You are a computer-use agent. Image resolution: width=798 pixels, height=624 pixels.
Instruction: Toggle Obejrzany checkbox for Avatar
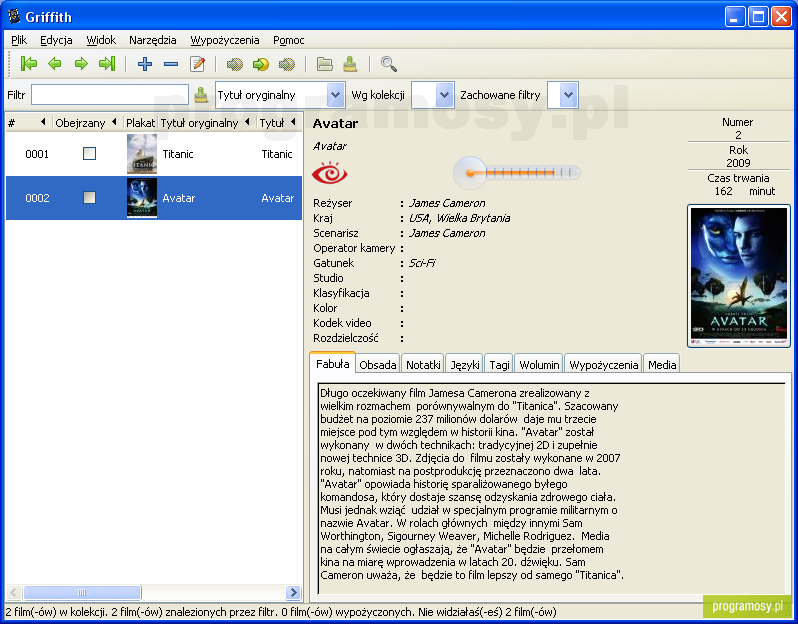(90, 197)
